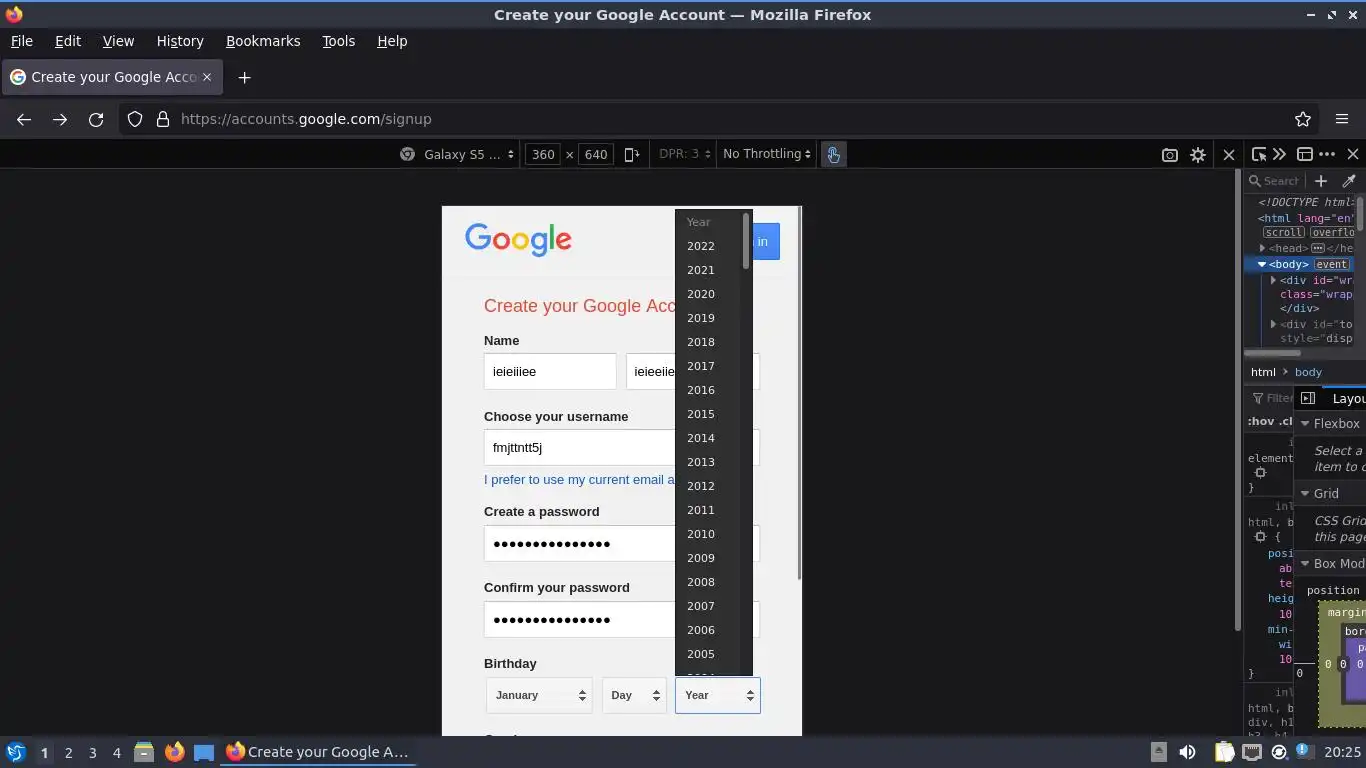The height and width of the screenshot is (768, 1366).
Task: Click the first name input field
Action: 550,372
